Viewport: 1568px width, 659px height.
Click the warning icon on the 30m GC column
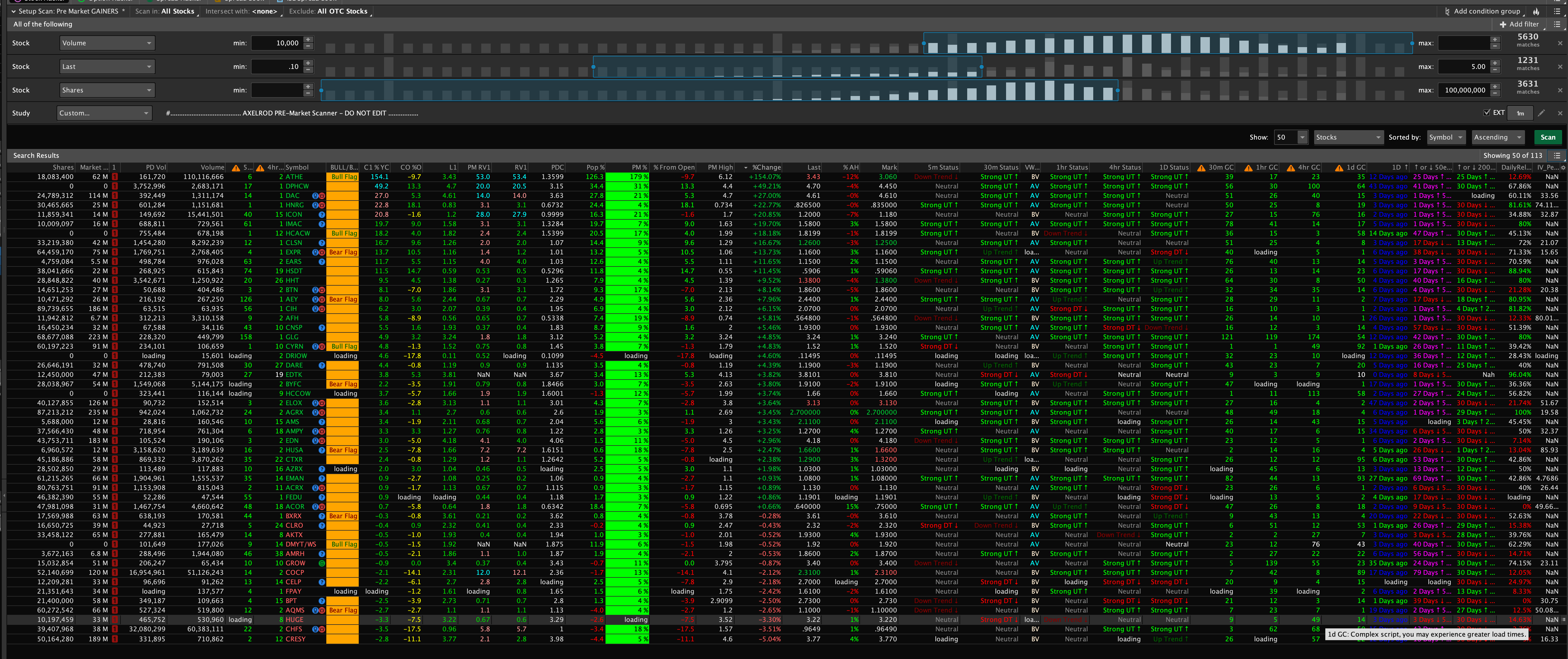(x=1201, y=168)
